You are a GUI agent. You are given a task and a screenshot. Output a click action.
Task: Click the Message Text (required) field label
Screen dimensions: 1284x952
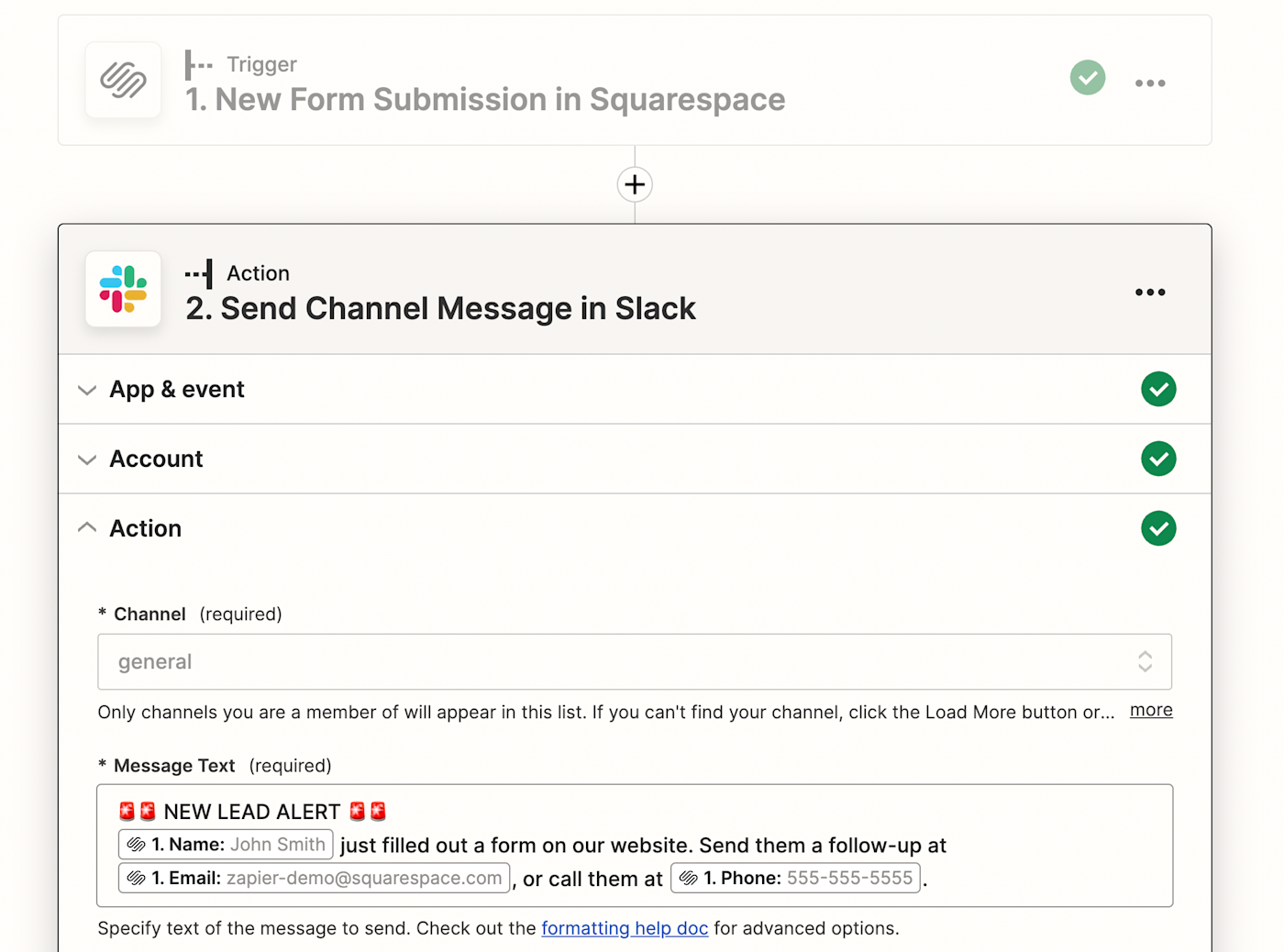tap(215, 766)
